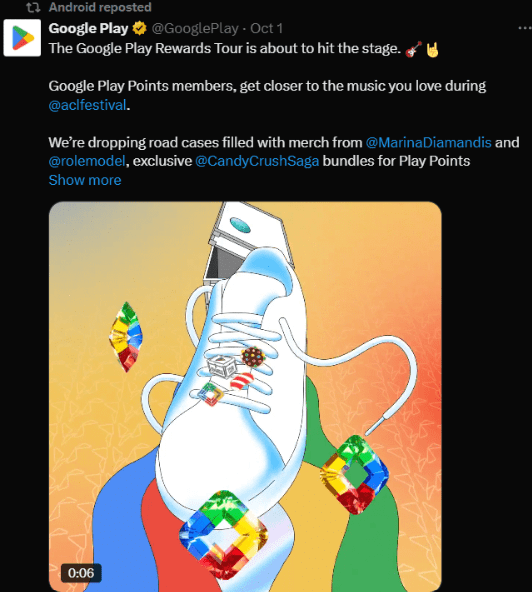Open the Google Play profile avatar
Viewport: 532px width, 592px height.
click(x=22, y=38)
